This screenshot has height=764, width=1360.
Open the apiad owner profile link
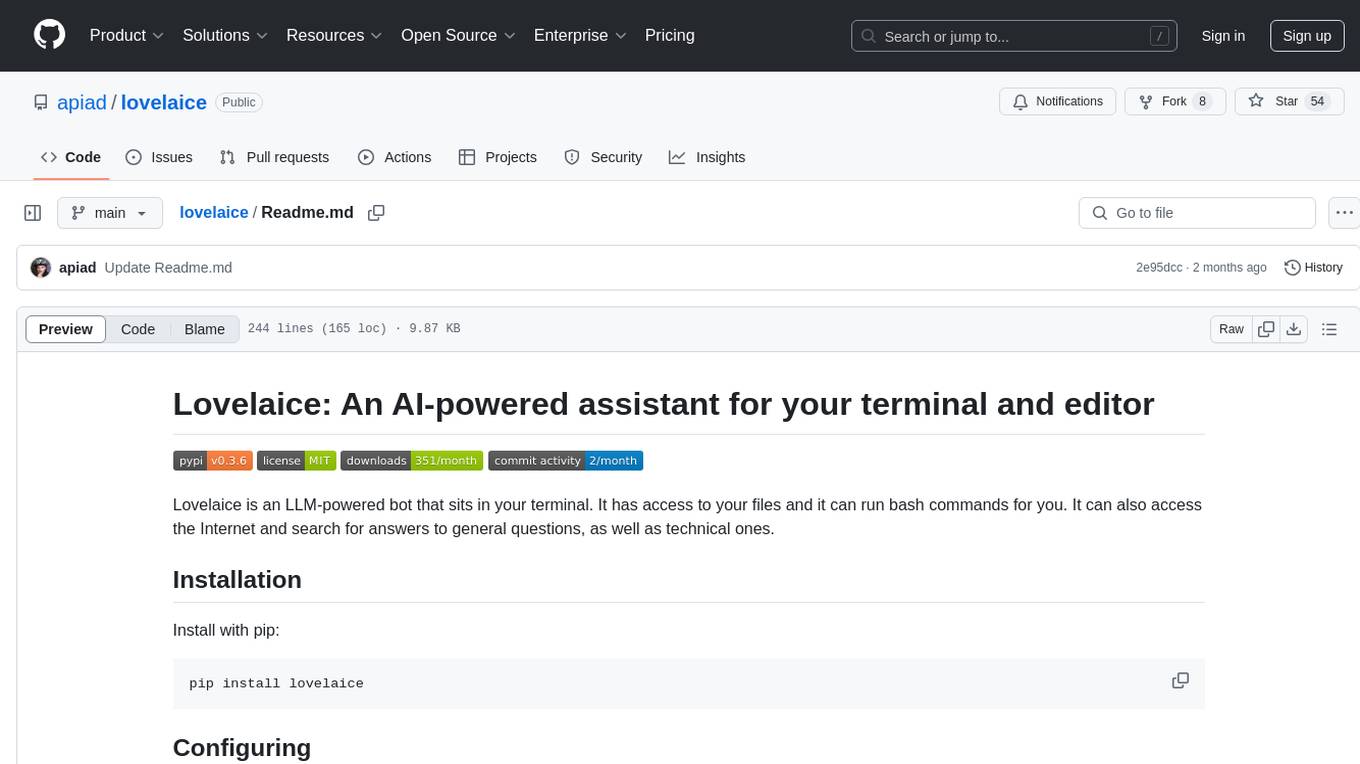point(82,102)
